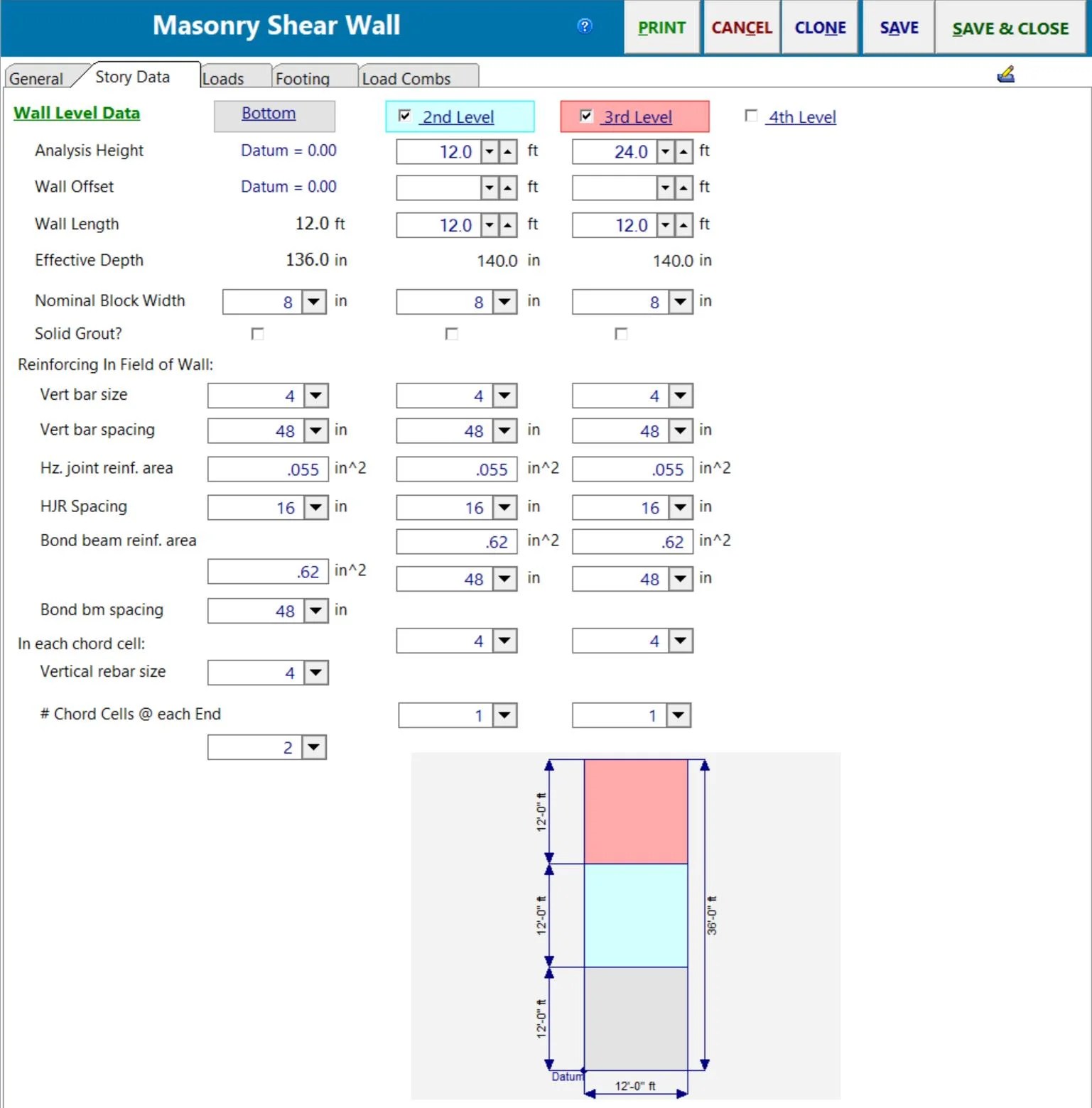Click the help question mark icon
This screenshot has height=1108, width=1092.
point(585,26)
